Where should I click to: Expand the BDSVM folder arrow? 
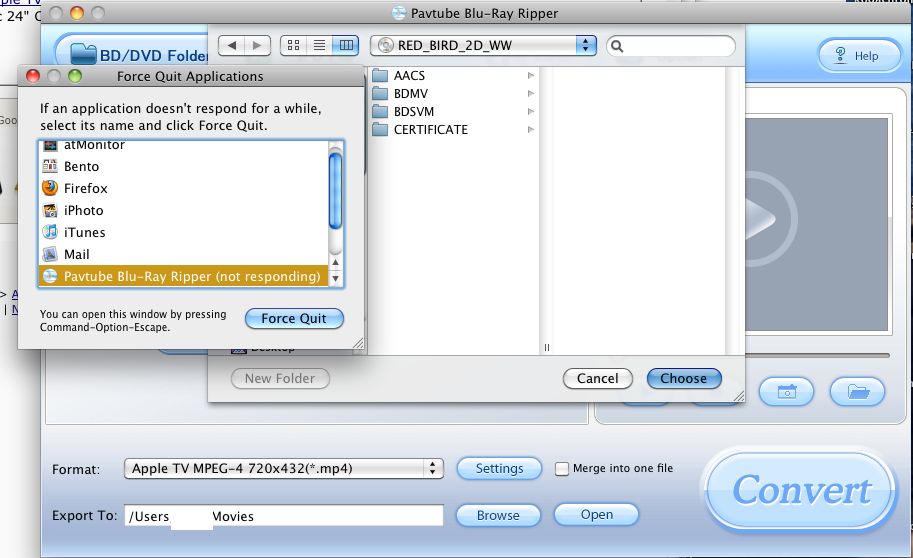[530, 112]
